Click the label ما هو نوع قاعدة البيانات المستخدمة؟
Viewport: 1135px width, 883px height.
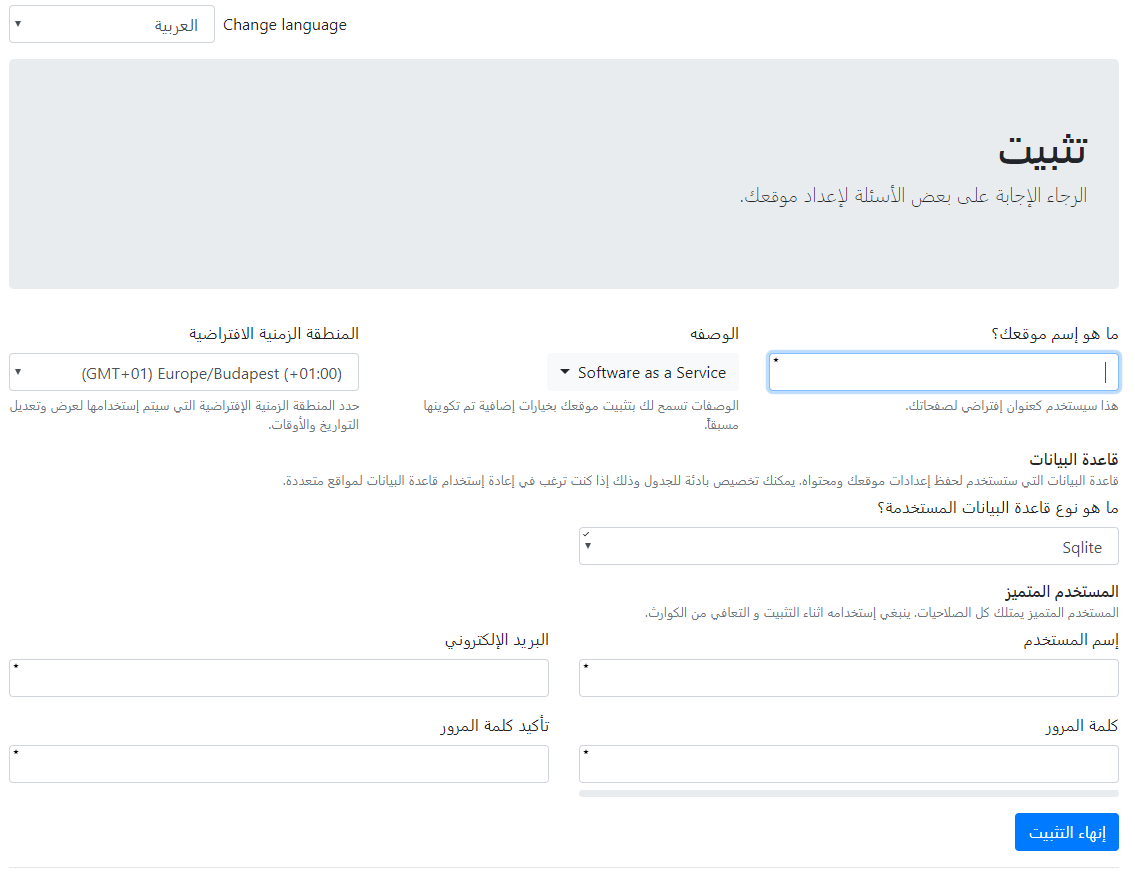pyautogui.click(x=997, y=508)
